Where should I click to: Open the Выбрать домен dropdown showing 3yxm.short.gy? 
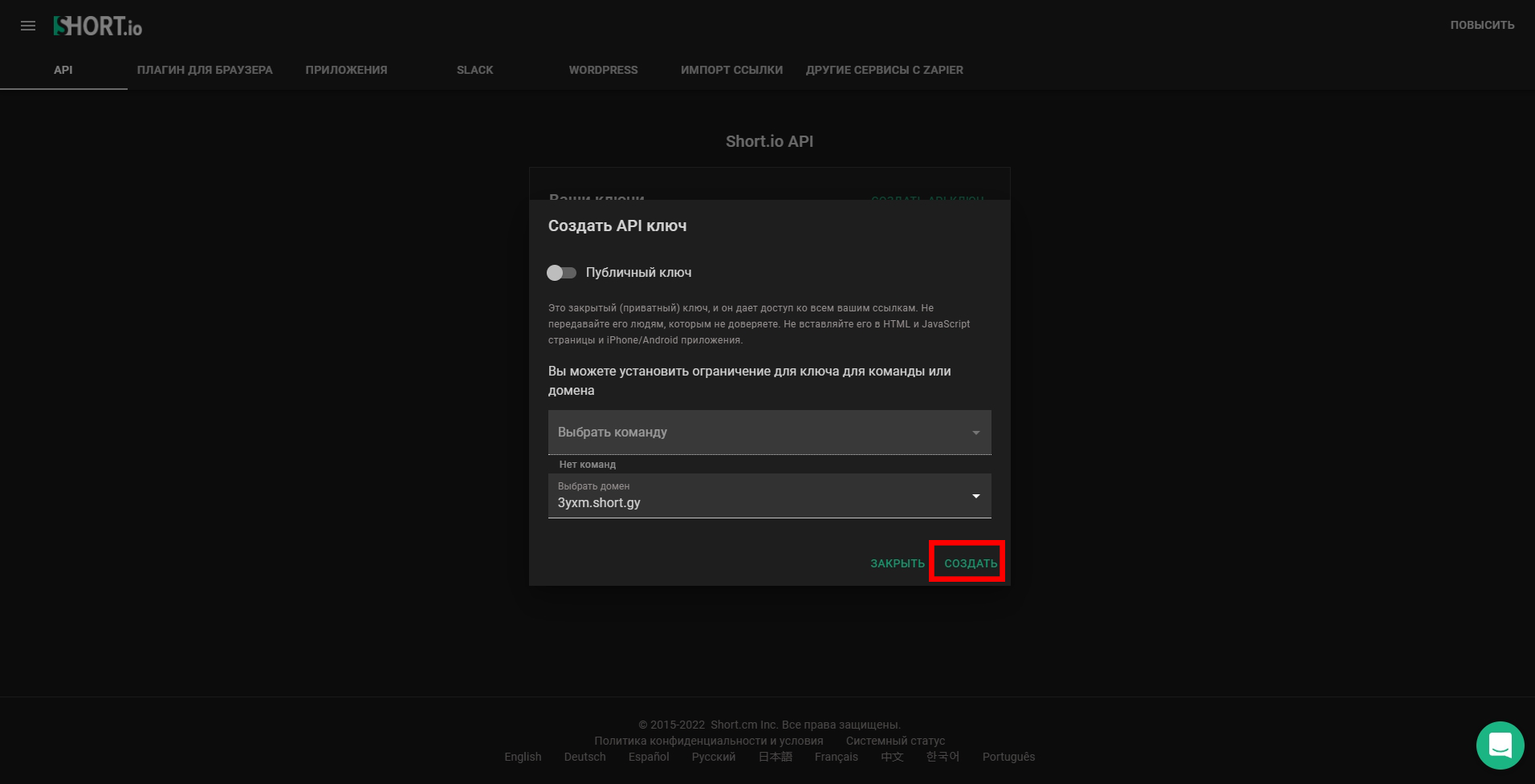tap(769, 496)
